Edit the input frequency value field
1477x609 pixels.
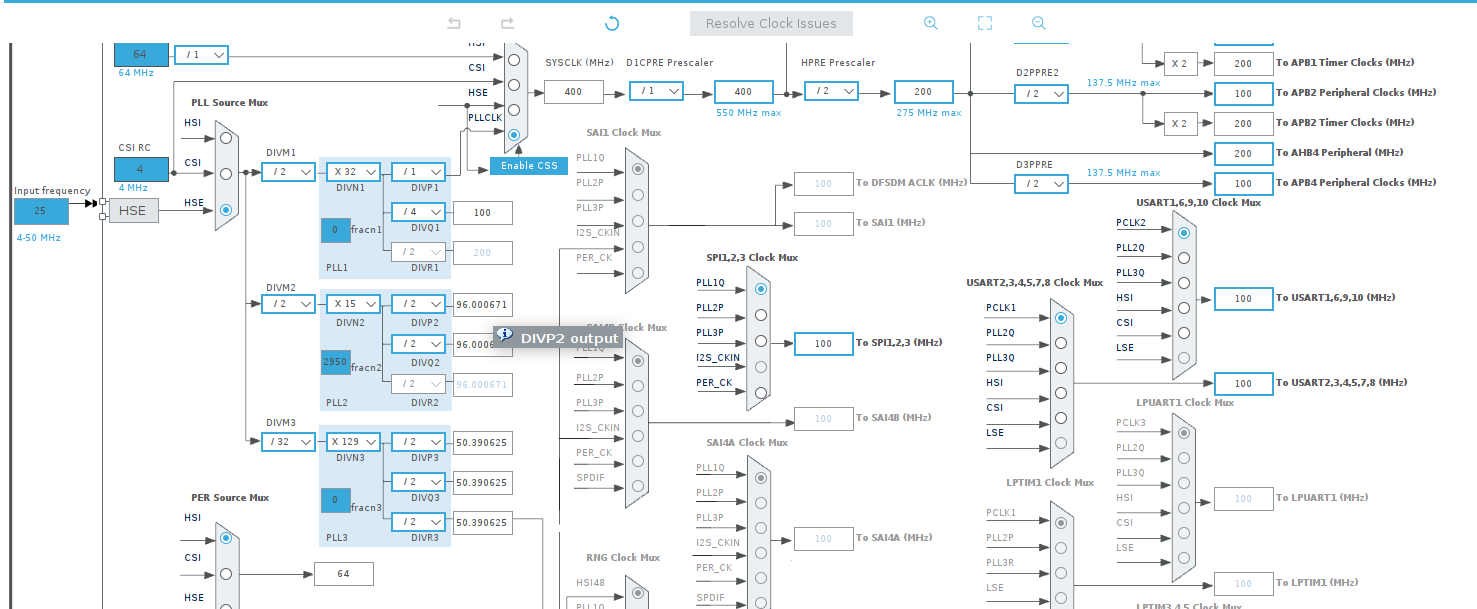point(40,211)
